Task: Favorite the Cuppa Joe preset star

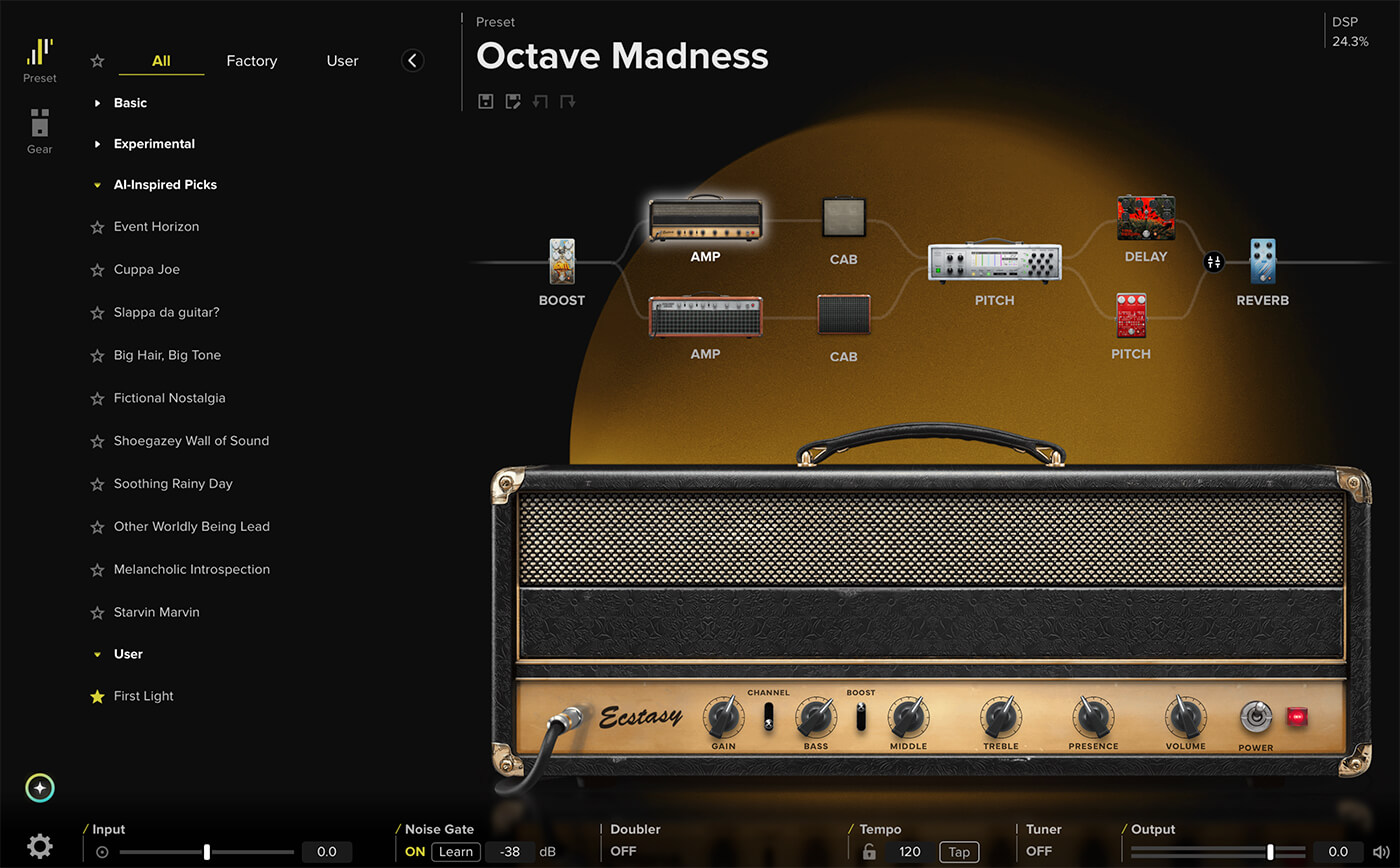Action: tap(97, 270)
